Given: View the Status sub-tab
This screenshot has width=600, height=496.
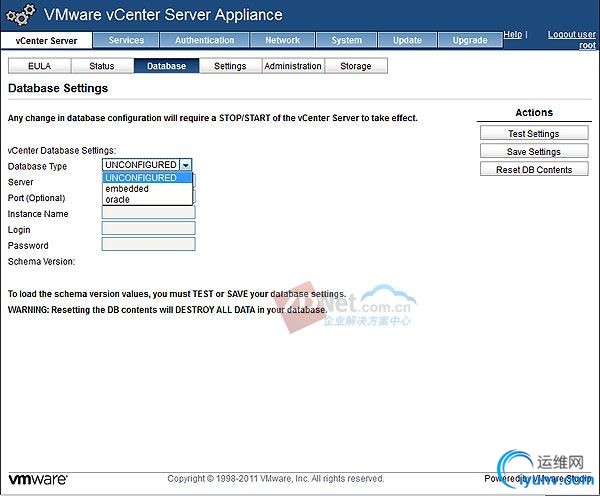Looking at the screenshot, I should (102, 66).
